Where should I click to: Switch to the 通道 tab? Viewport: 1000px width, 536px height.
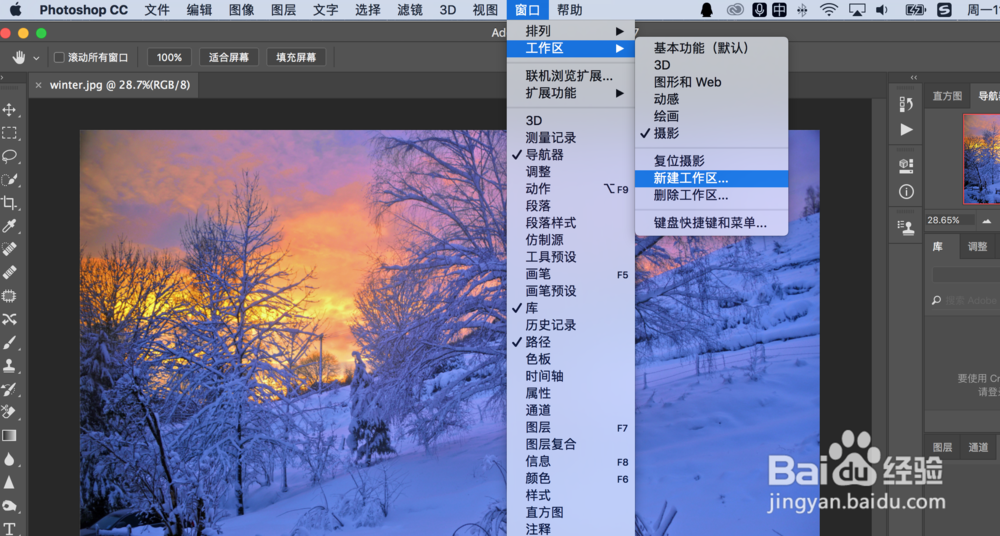tap(978, 447)
